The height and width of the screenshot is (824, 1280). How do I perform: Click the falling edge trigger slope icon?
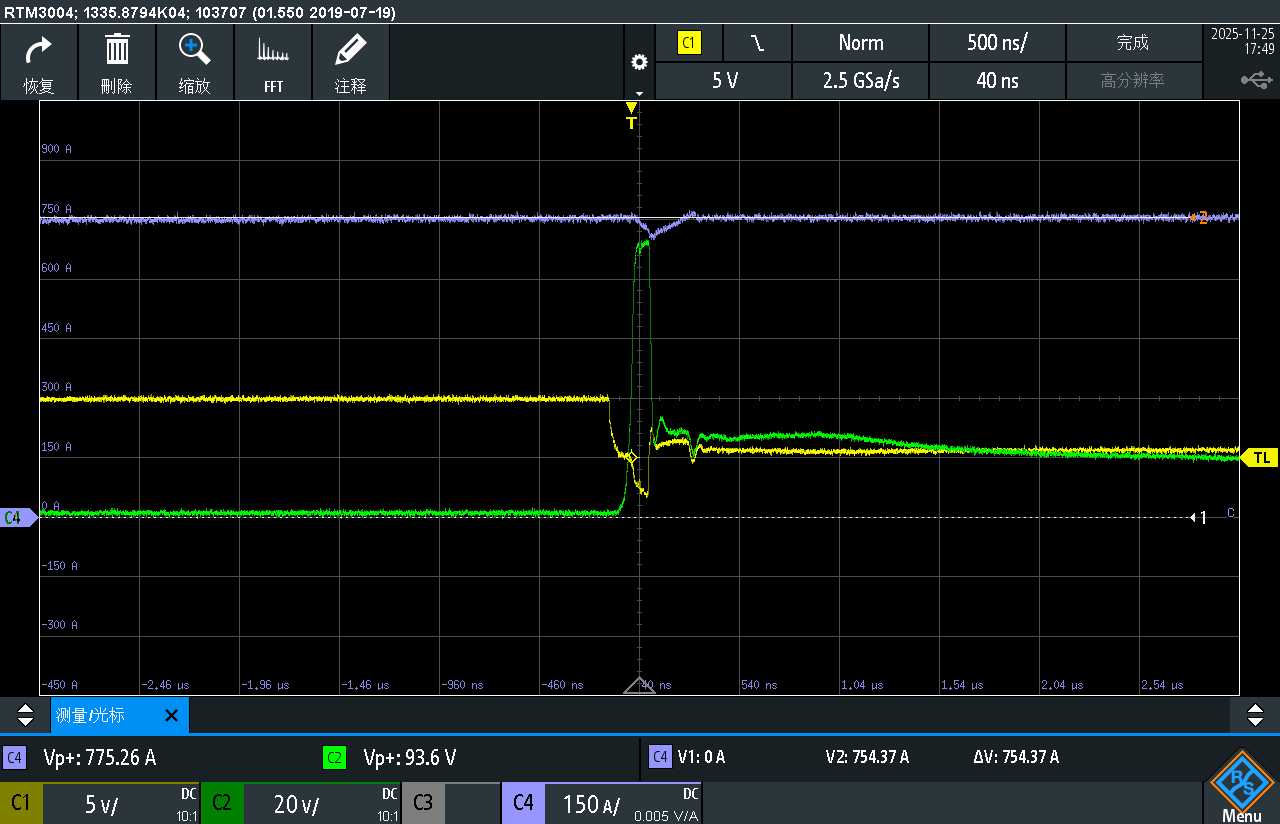(757, 43)
